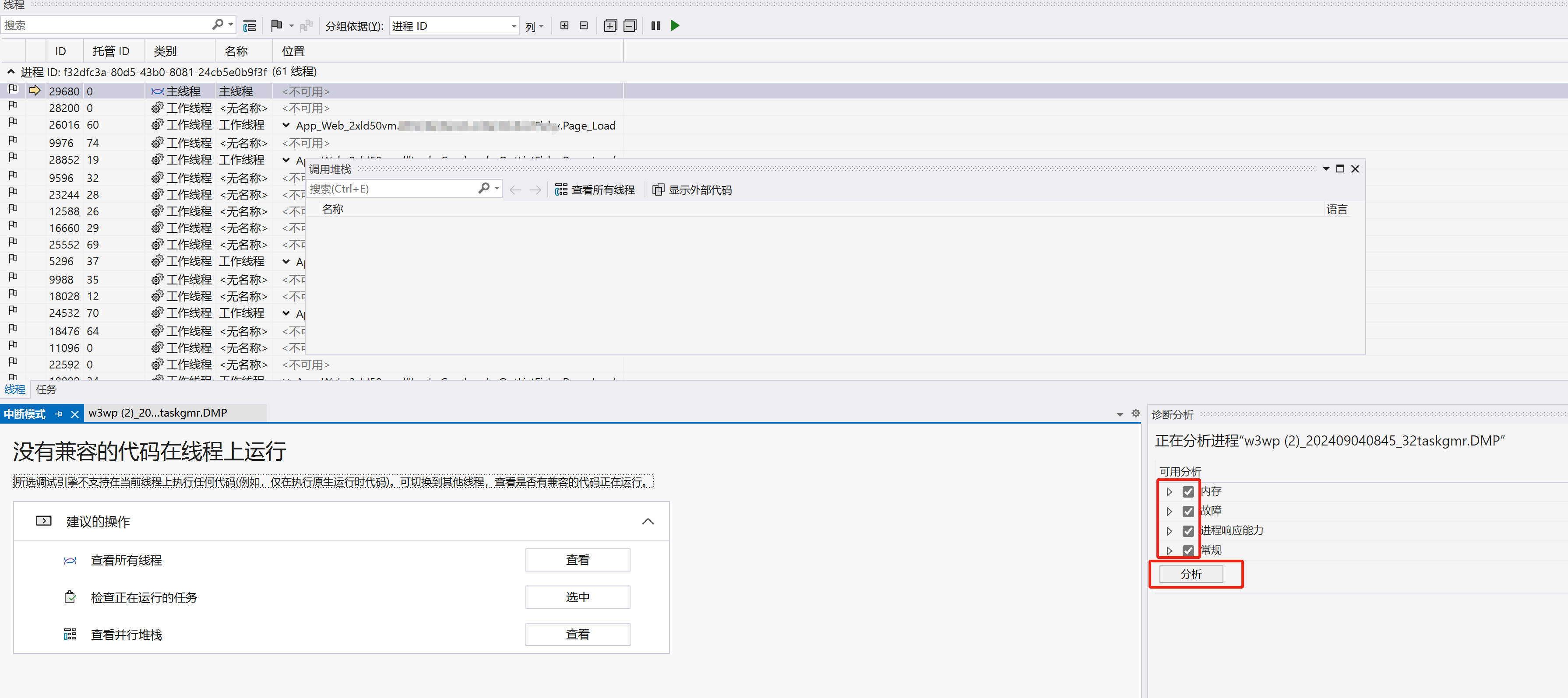1568x698 pixels.
Task: Flag the thread with ID 28200
Action: 13,106
